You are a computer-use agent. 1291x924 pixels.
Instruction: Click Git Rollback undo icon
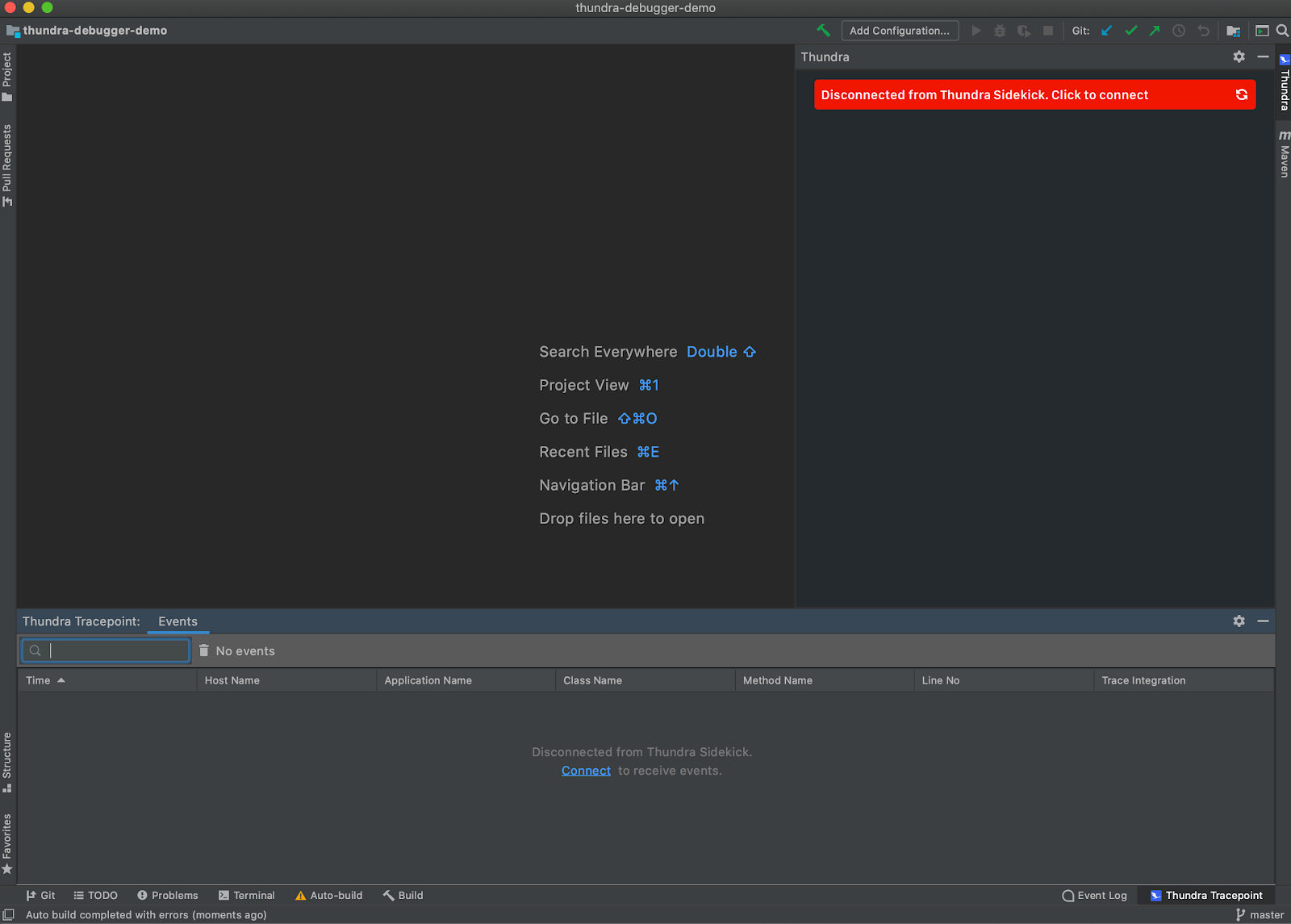click(1203, 31)
